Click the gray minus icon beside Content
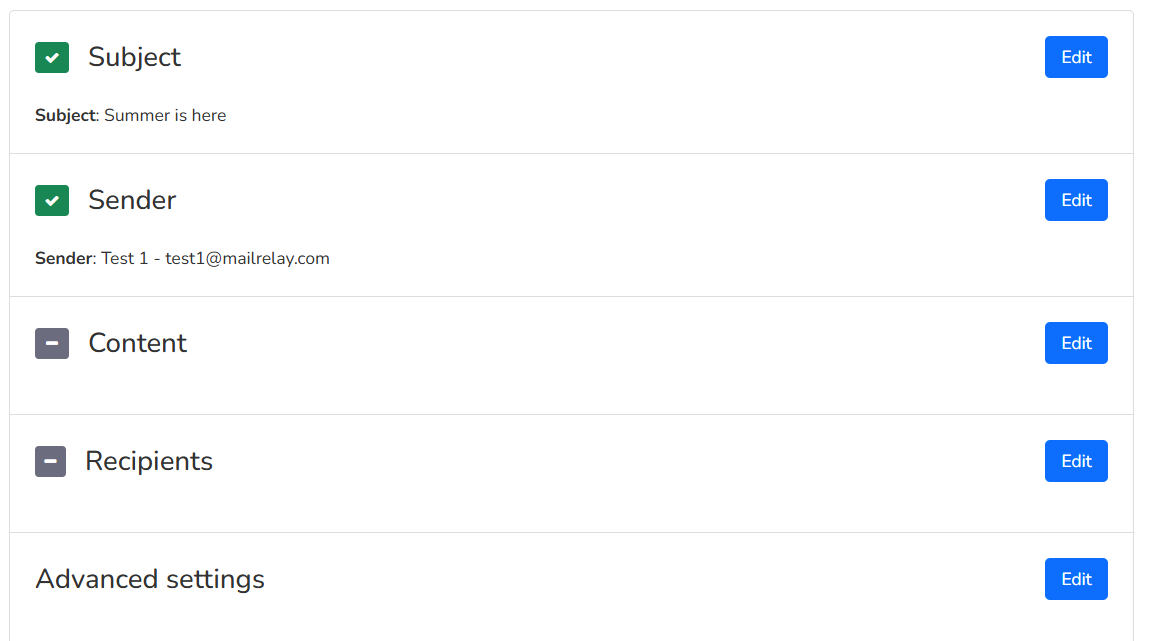The height and width of the screenshot is (641, 1161). click(x=52, y=343)
